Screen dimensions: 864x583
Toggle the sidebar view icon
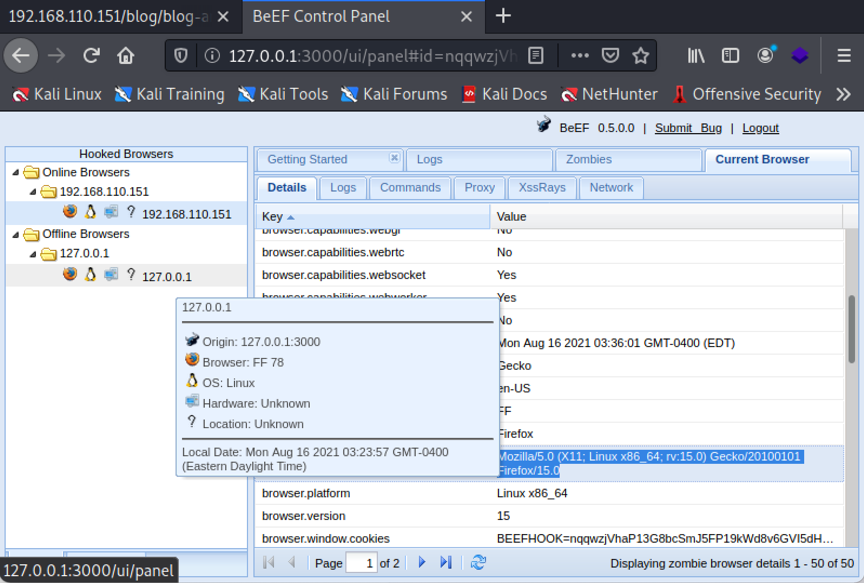730,56
